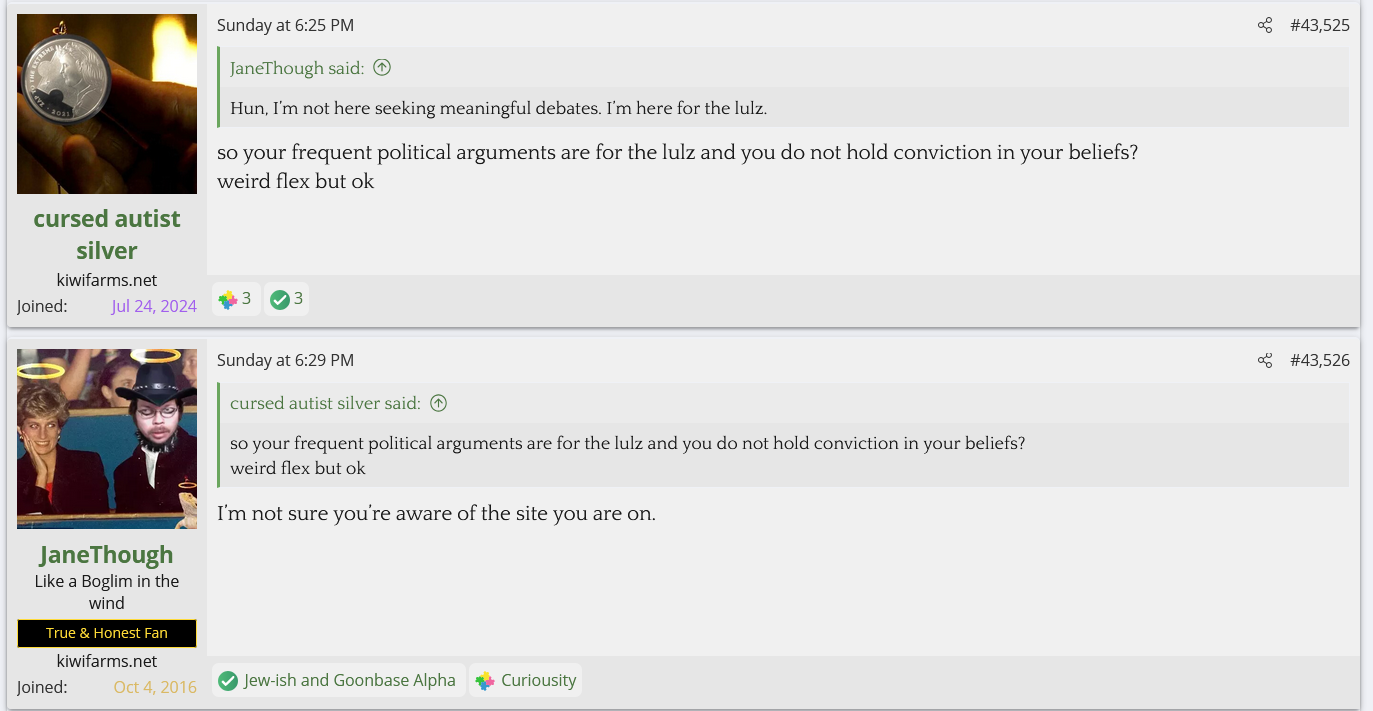Jump to cursed autist silver's quoted post arrow
Viewport: 1373px width, 711px height.
click(438, 403)
